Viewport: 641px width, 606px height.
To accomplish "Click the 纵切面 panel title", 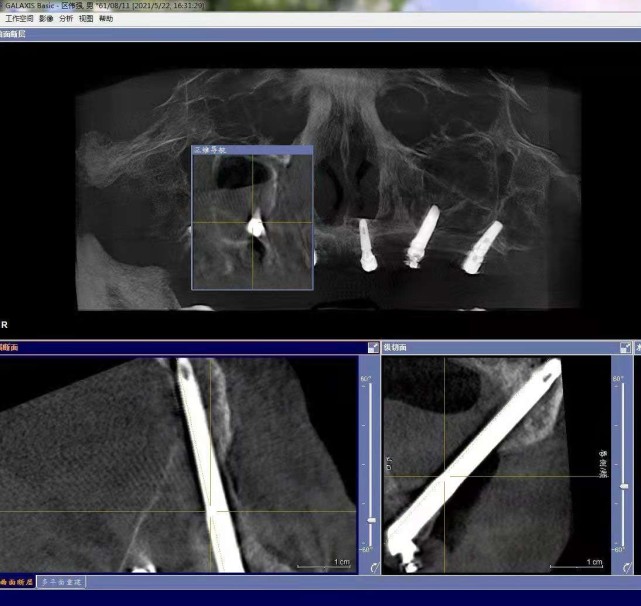I will 395,348.
